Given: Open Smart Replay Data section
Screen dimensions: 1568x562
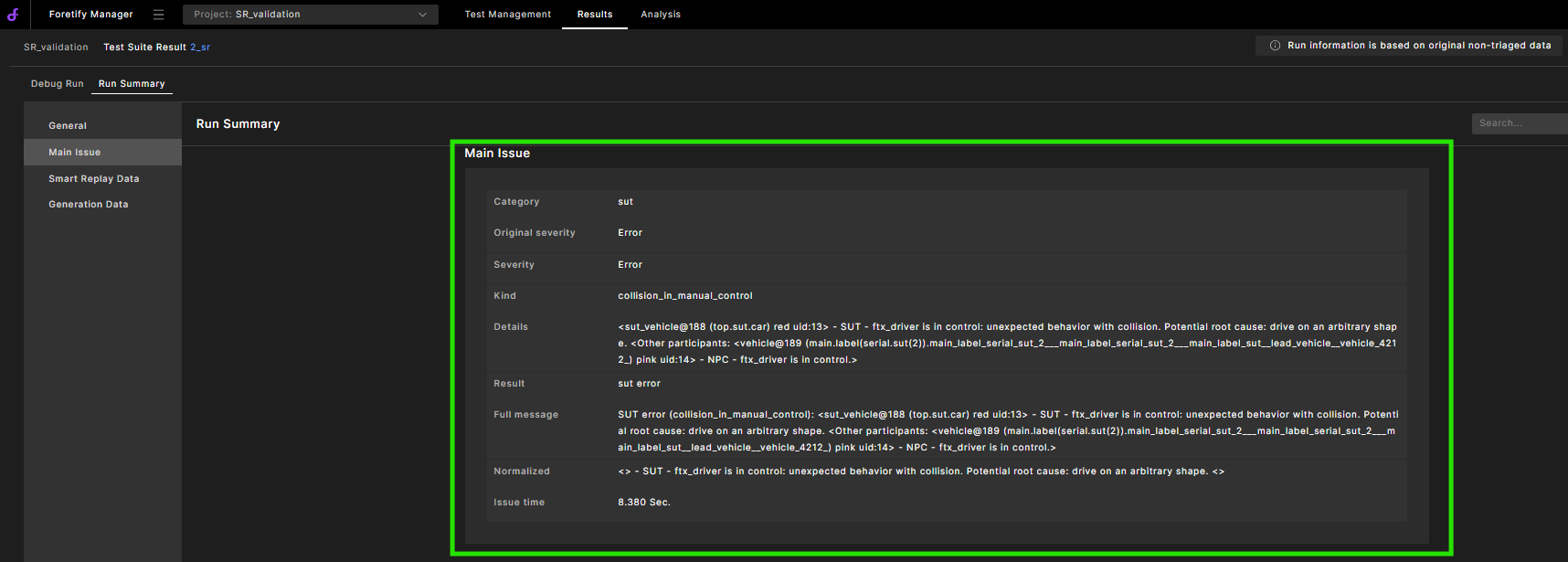Looking at the screenshot, I should click(x=93, y=179).
